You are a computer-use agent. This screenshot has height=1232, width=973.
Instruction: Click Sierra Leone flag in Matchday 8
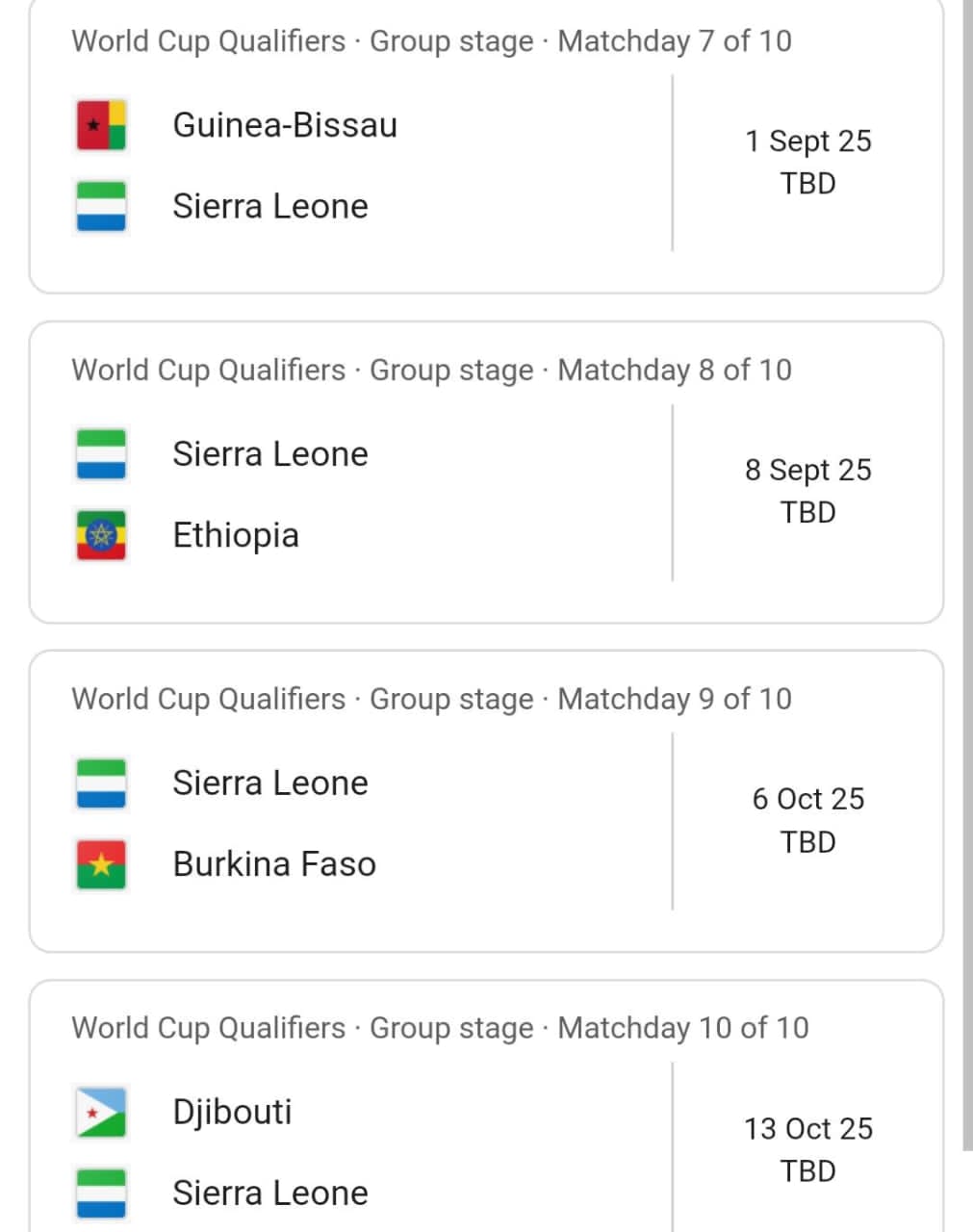(101, 454)
